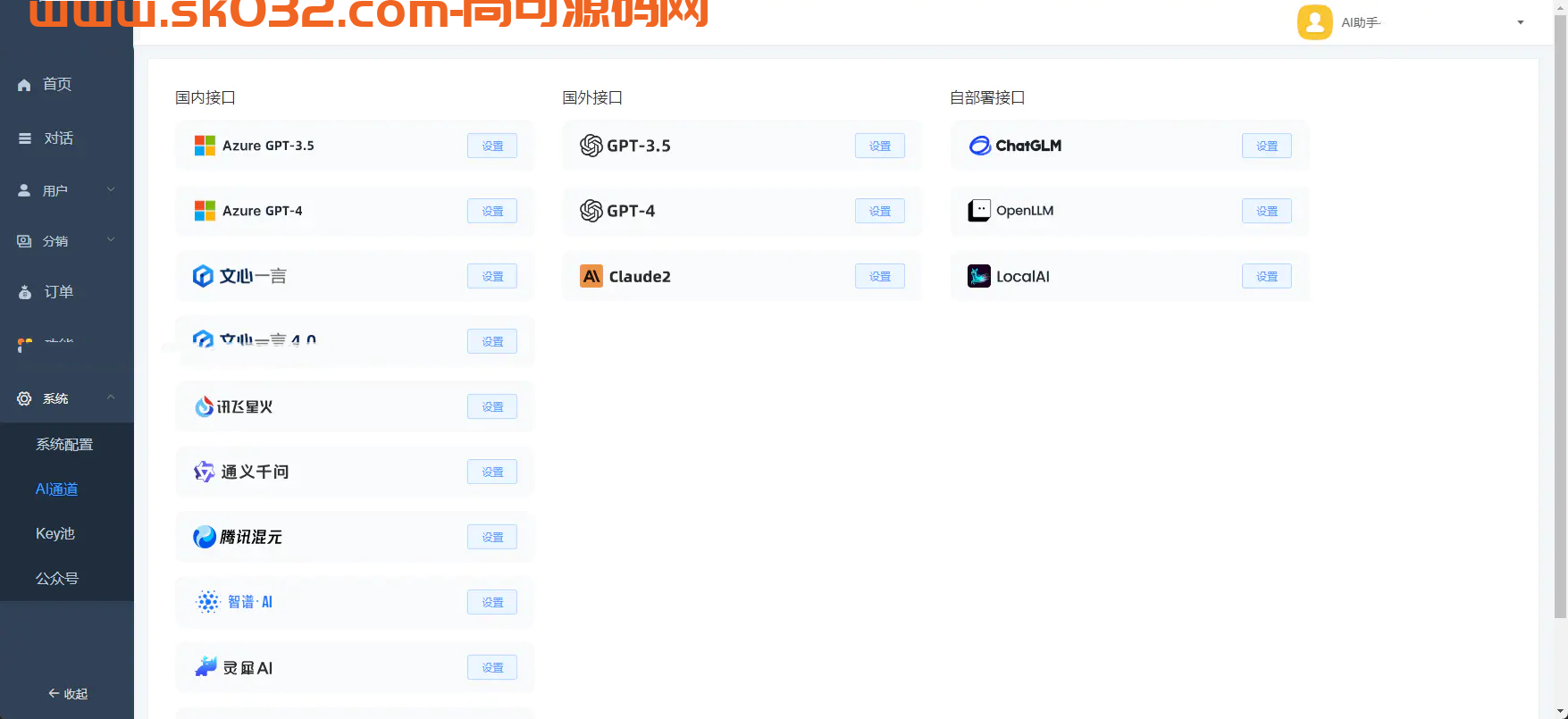Click the 国内接口 heading

click(205, 97)
